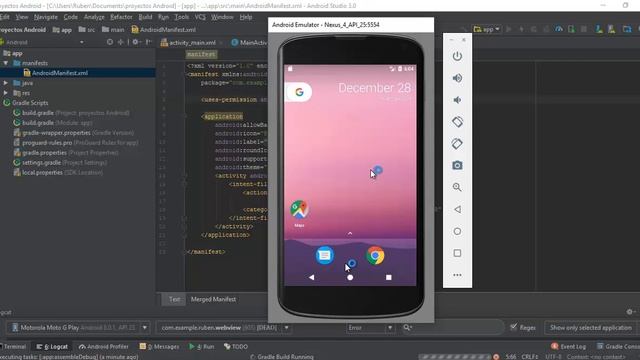The height and width of the screenshot is (360, 640).
Task: Open the File menu
Action: 4,17
